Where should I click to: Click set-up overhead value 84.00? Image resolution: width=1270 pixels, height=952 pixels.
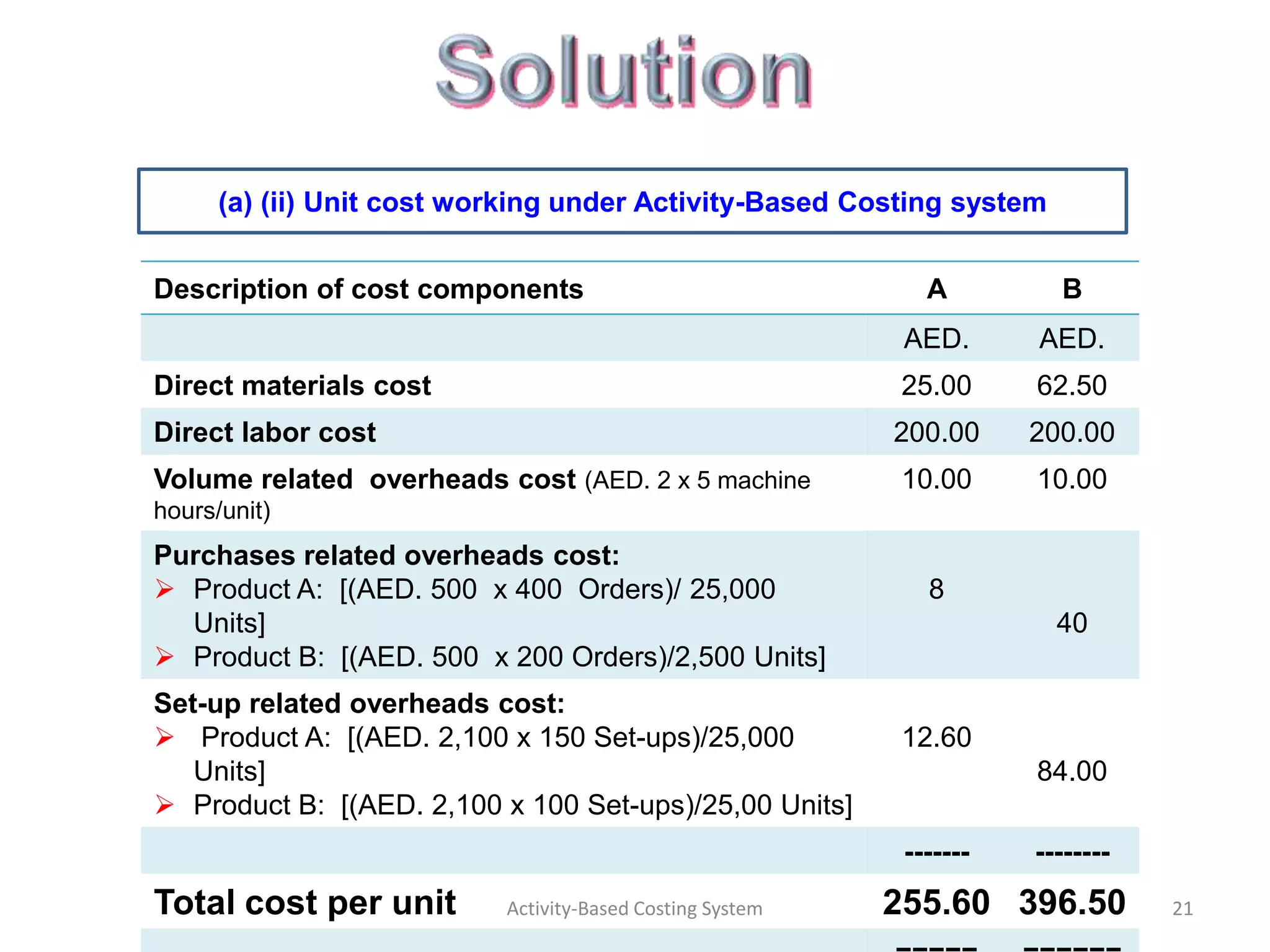1072,771
